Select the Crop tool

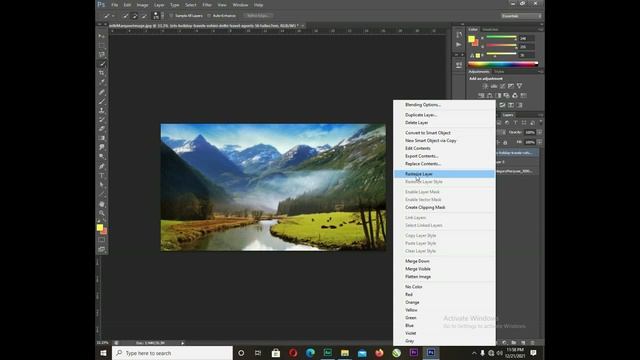tap(102, 73)
